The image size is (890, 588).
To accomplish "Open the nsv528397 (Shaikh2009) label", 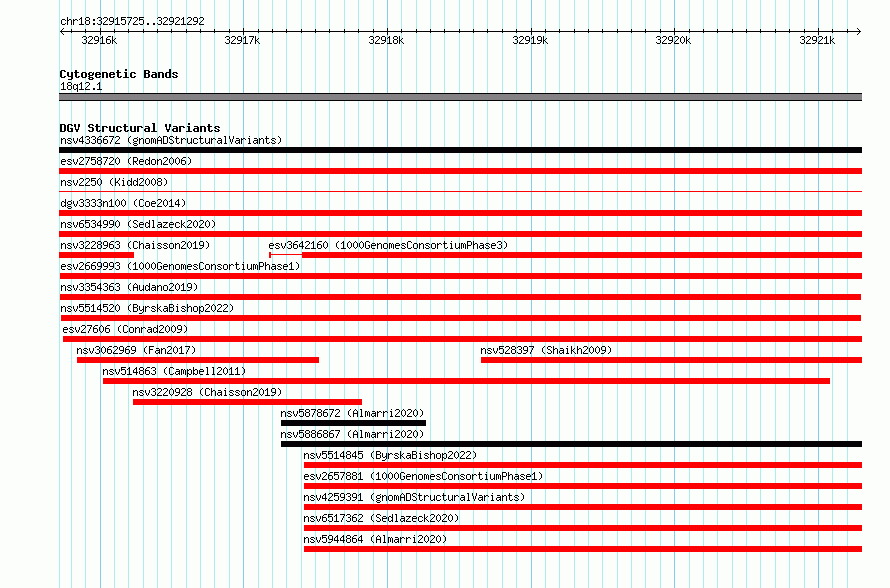I will tap(547, 350).
